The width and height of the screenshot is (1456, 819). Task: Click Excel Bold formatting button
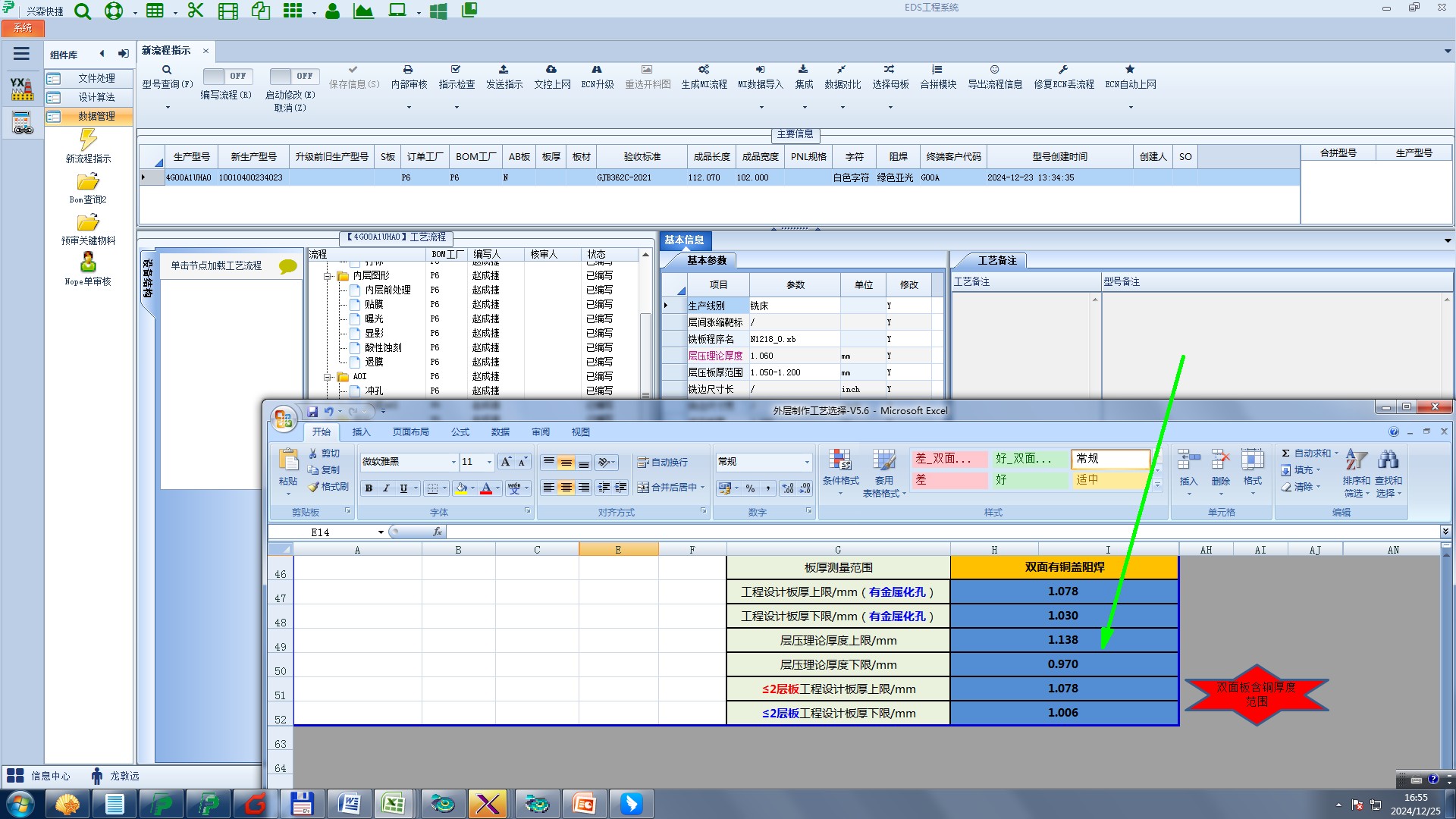click(369, 488)
